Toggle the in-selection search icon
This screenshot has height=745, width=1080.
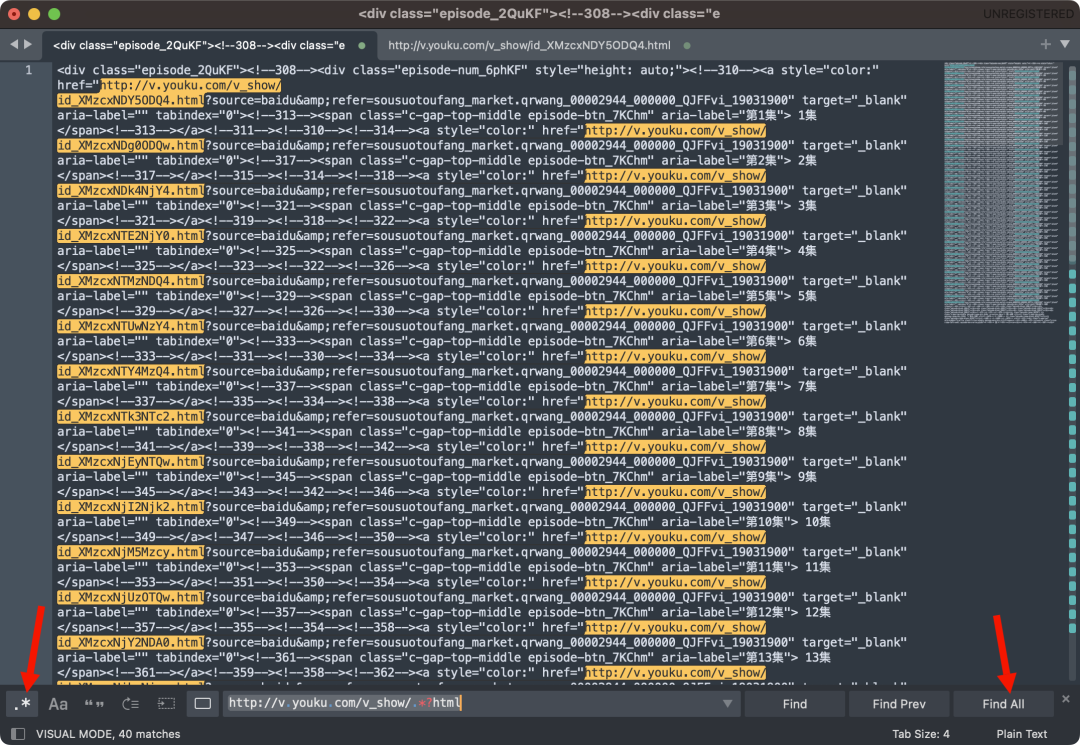166,704
